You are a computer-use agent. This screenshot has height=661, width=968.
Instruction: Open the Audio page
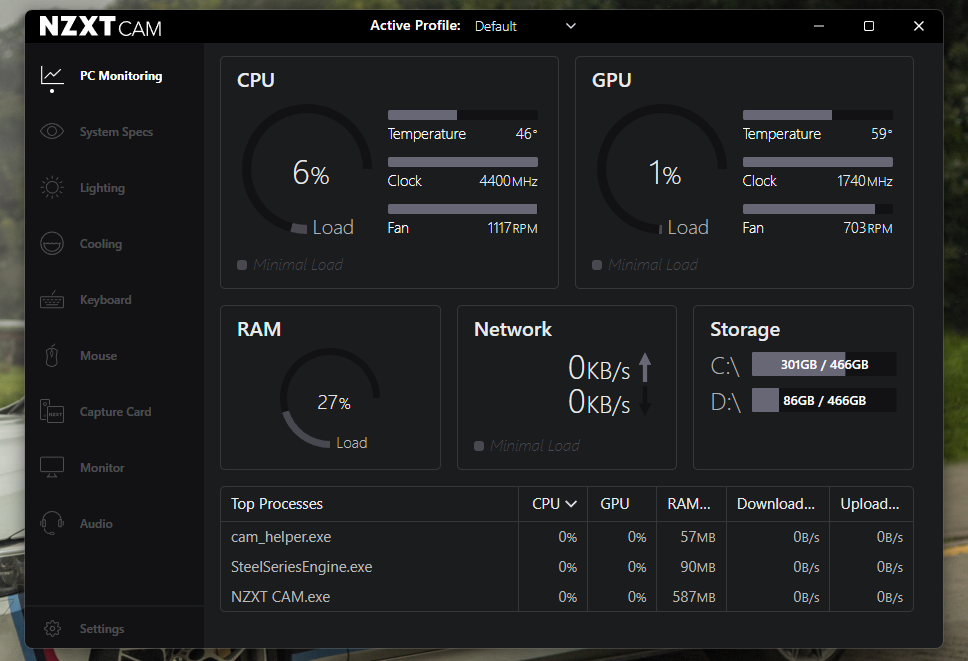pyautogui.click(x=96, y=523)
